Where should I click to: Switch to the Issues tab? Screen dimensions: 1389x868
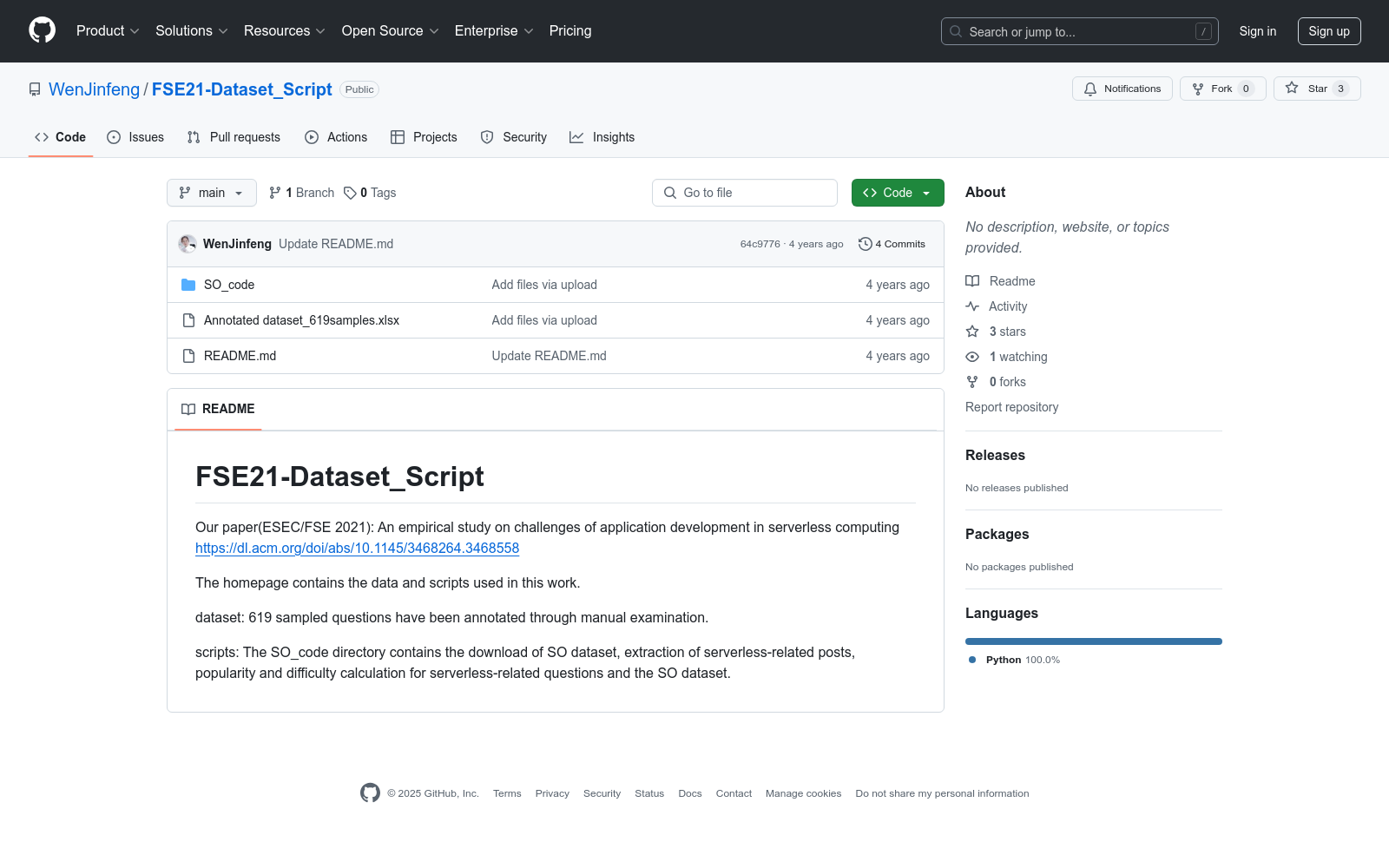point(135,137)
